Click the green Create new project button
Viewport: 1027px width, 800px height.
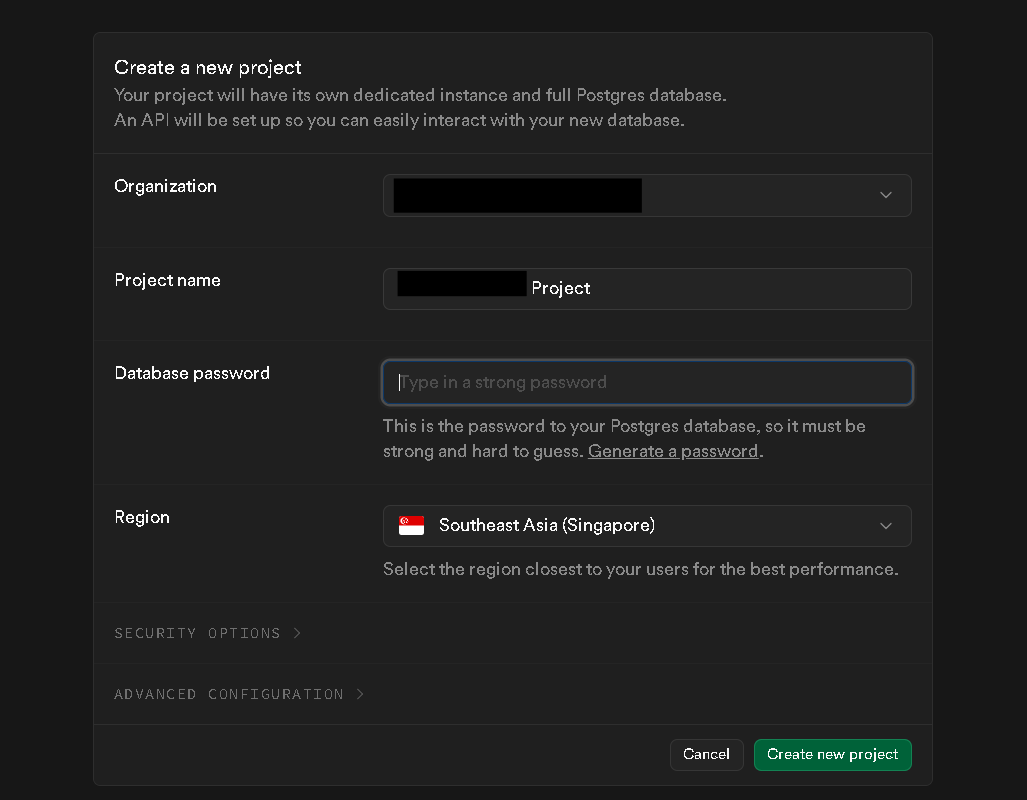click(832, 755)
